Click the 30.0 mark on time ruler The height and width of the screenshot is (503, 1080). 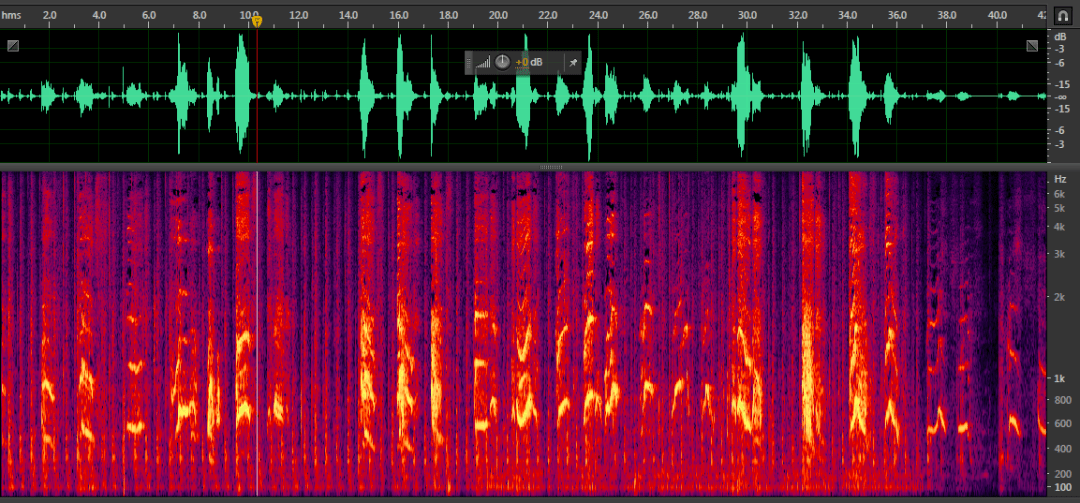click(747, 16)
